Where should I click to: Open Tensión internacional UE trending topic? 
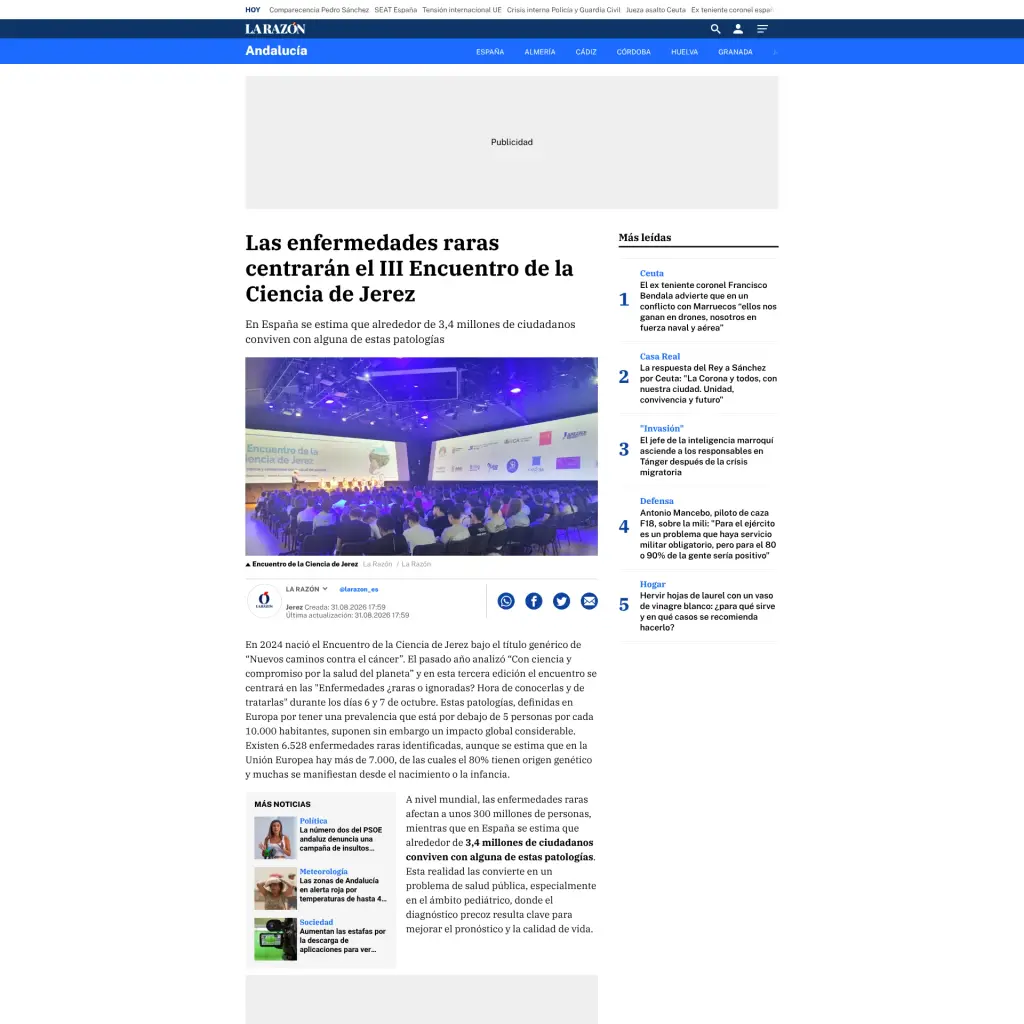click(462, 10)
